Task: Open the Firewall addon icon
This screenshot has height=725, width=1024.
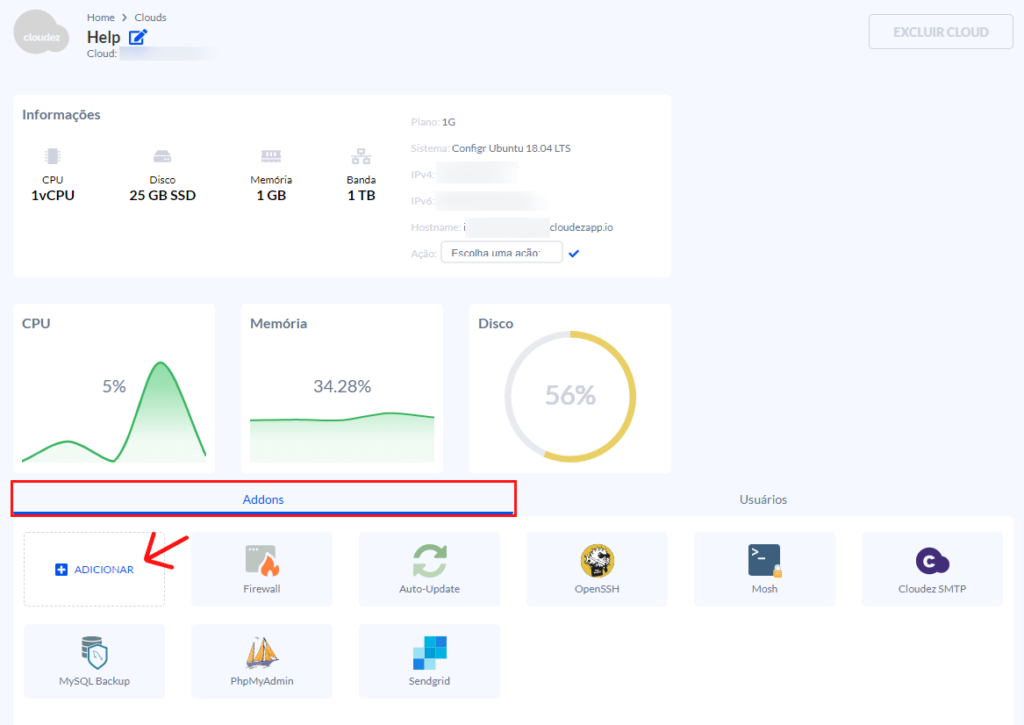Action: [261, 561]
